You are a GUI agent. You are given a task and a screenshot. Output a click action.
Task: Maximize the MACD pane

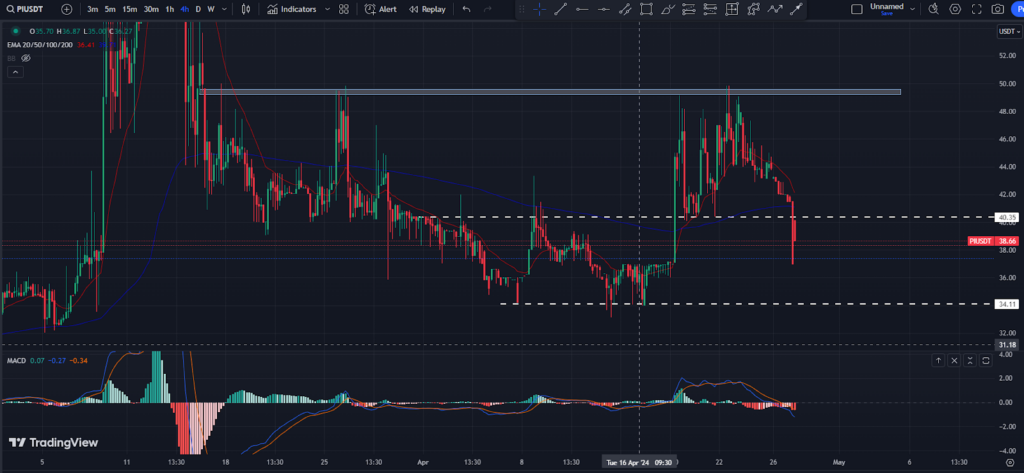[x=985, y=360]
